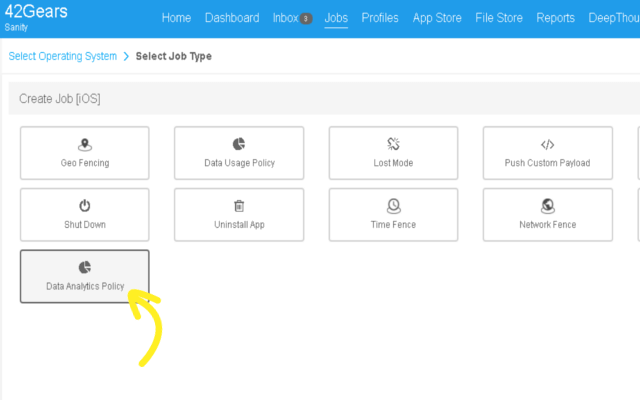Image resolution: width=640 pixels, height=400 pixels.
Task: Click the Network Fence globe icon
Action: coord(548,206)
